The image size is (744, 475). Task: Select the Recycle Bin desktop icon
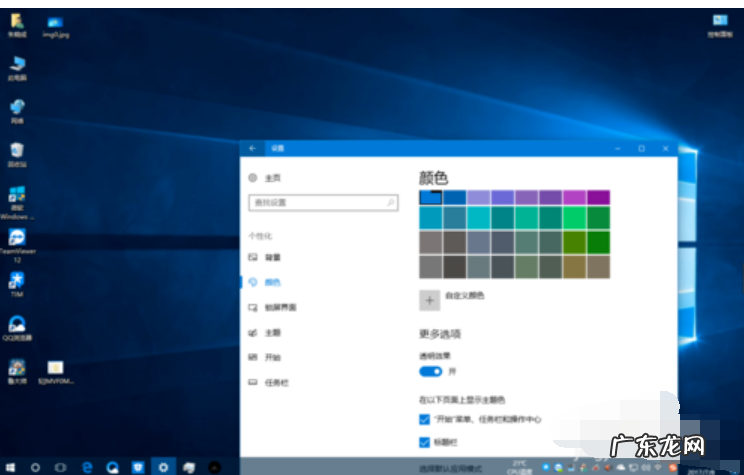17,155
